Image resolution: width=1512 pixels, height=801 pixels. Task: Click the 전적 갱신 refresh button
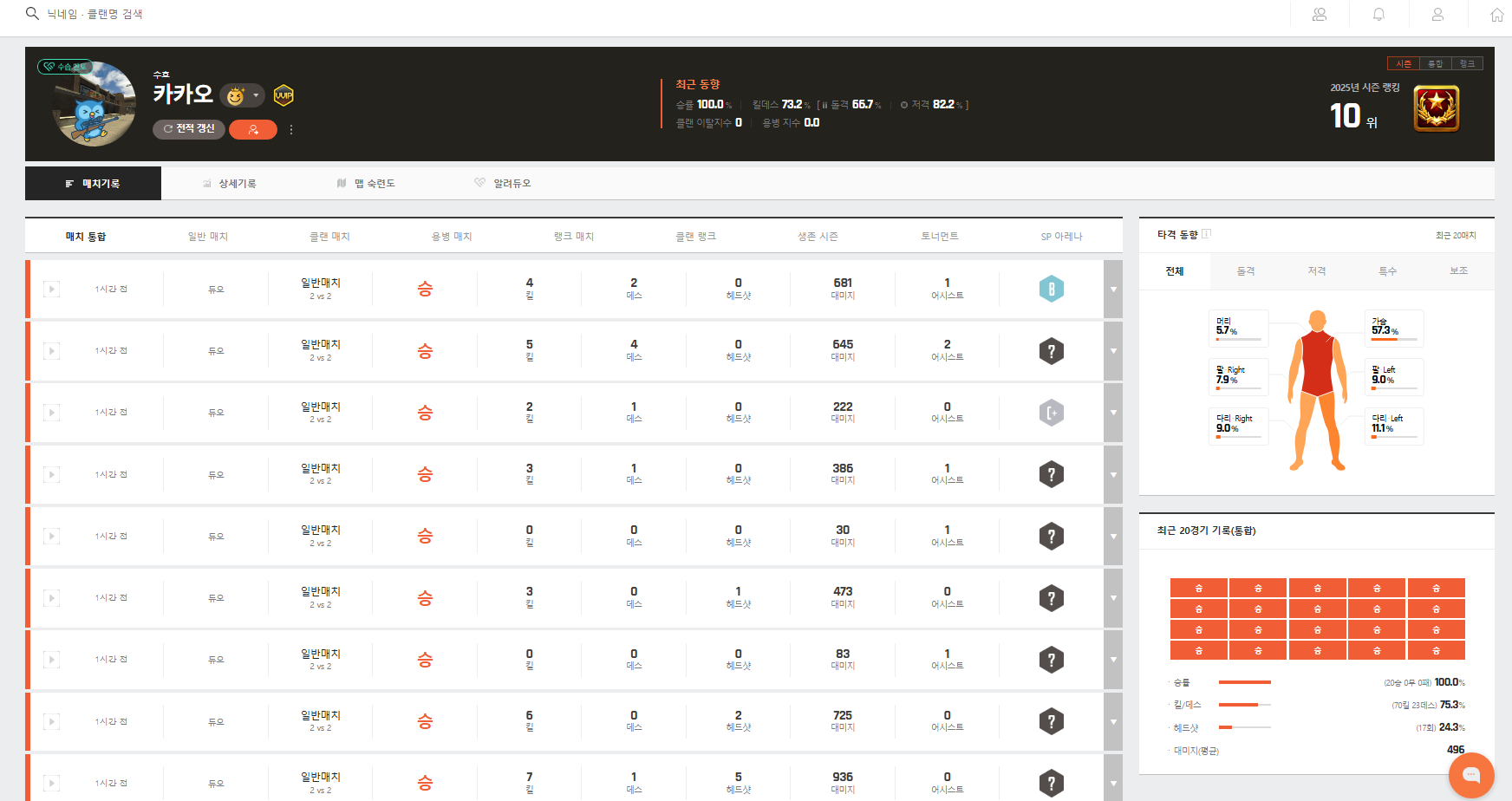[189, 129]
